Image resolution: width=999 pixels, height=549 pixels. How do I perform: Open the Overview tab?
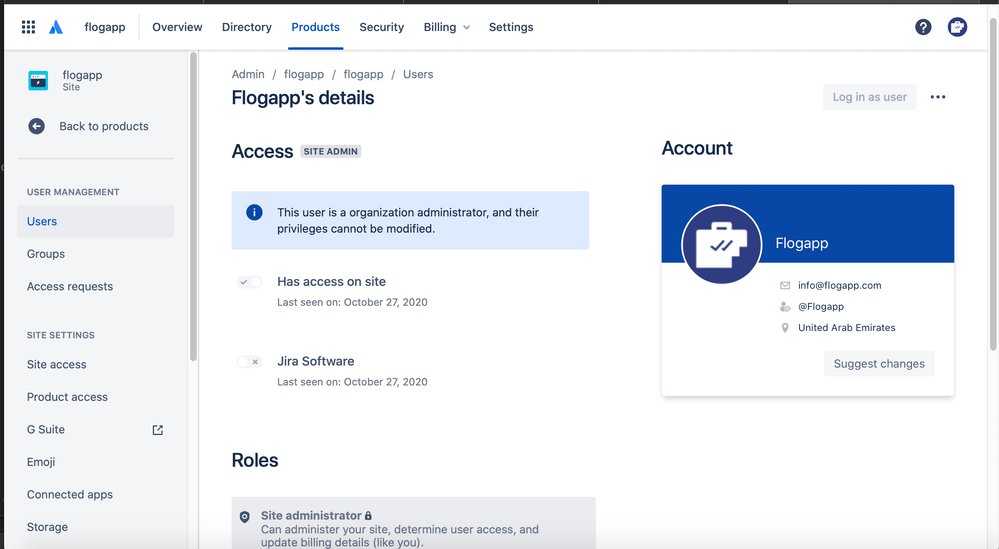177,27
